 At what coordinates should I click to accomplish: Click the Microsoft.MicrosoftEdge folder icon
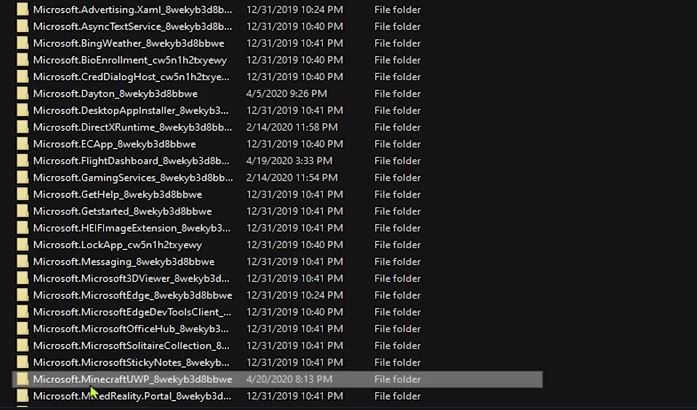click(23, 295)
